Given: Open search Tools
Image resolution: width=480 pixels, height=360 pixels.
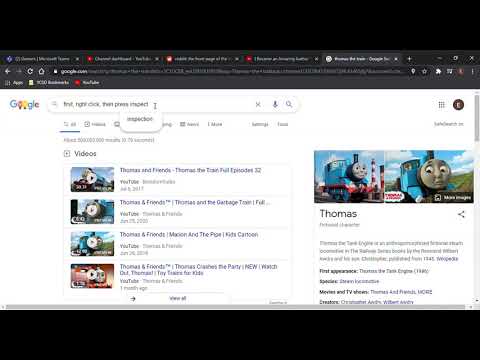Looking at the screenshot, I should (283, 124).
